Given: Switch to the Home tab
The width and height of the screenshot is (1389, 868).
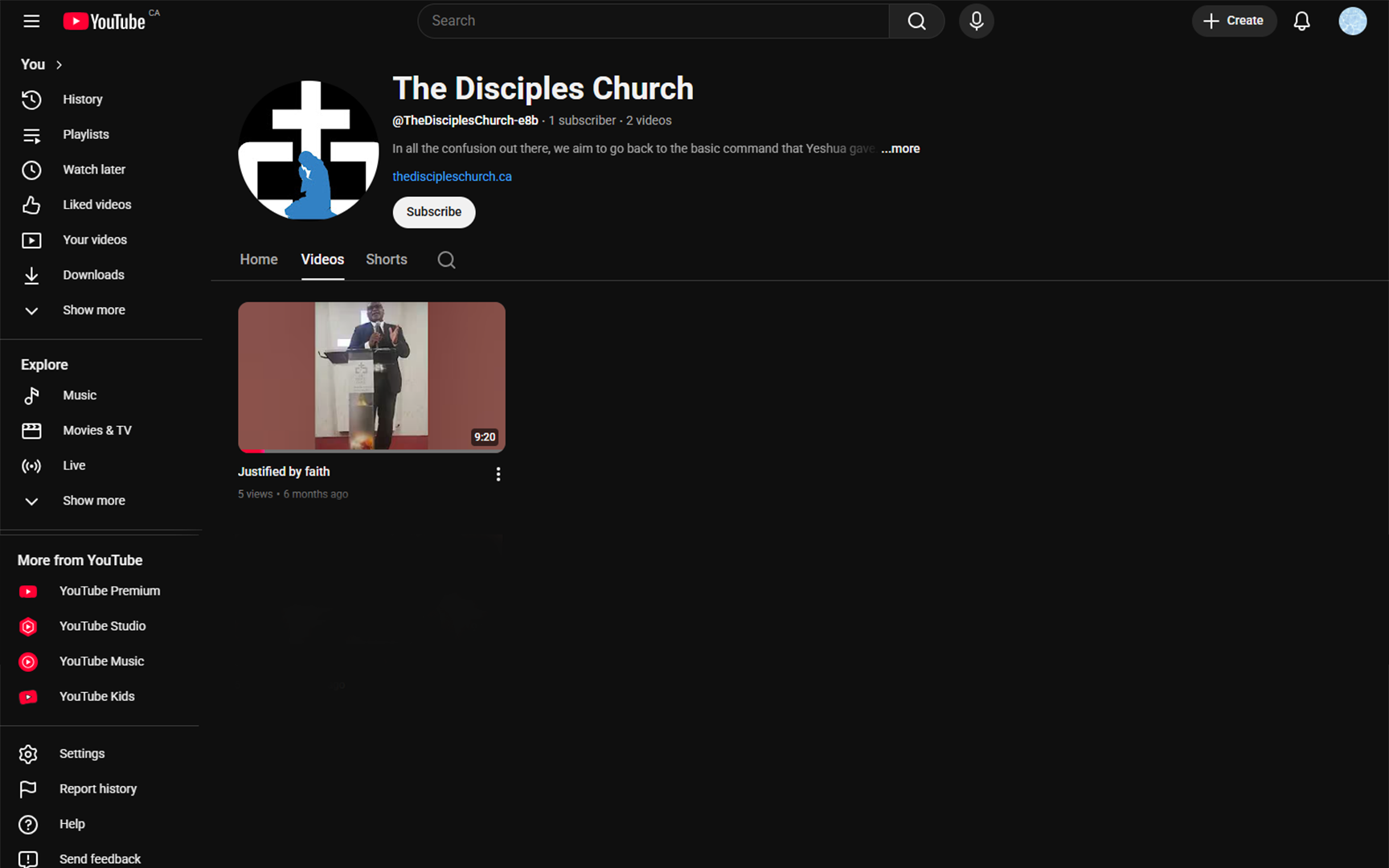Looking at the screenshot, I should tap(259, 260).
